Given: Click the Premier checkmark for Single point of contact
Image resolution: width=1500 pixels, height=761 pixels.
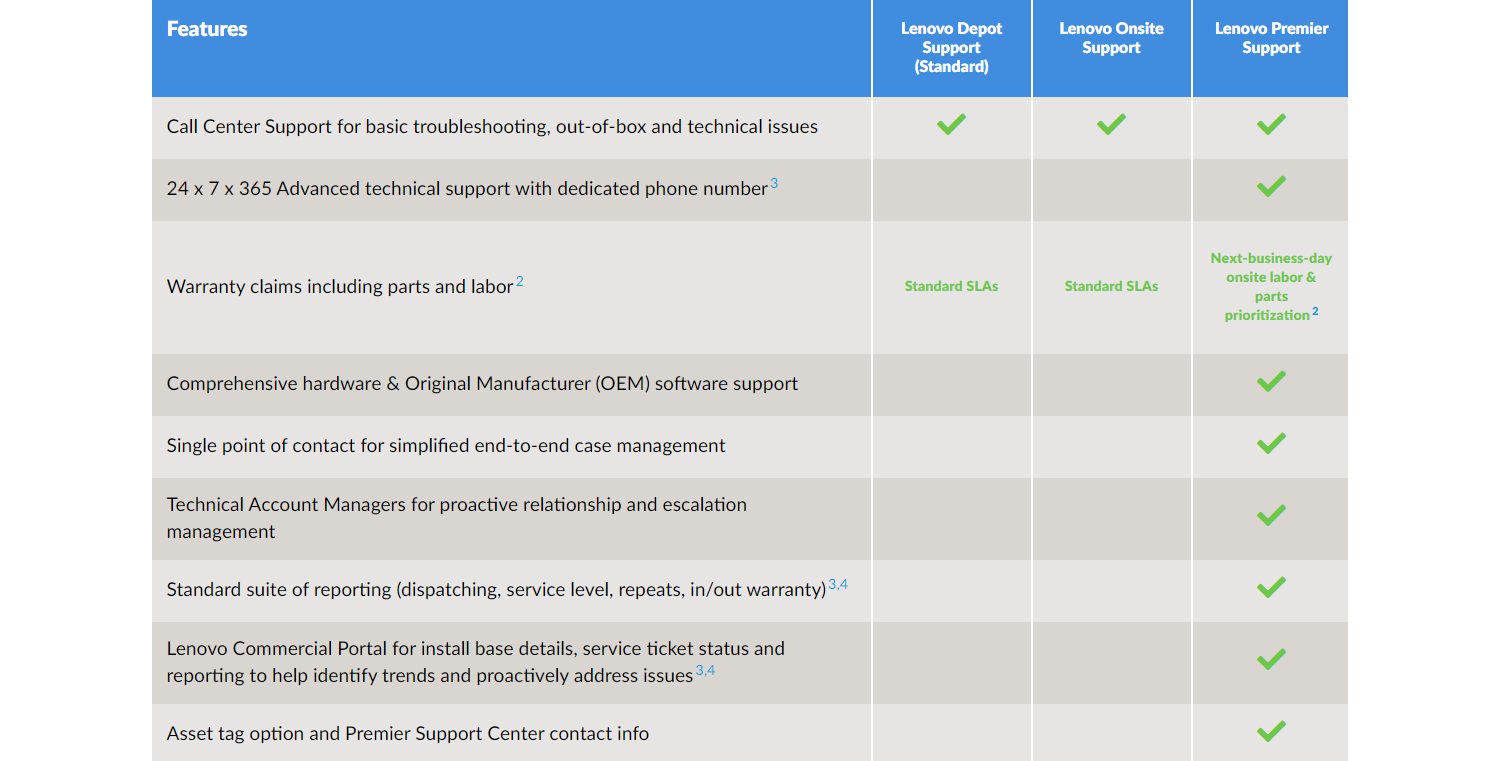Looking at the screenshot, I should click(1271, 444).
